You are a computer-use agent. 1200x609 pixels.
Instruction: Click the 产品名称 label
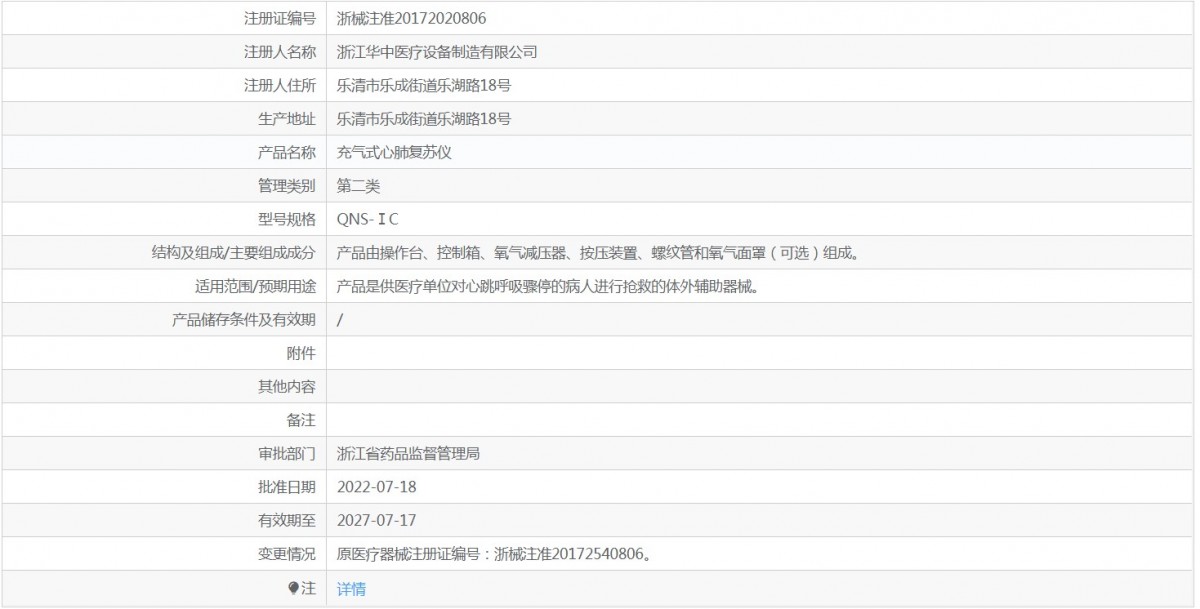point(287,152)
